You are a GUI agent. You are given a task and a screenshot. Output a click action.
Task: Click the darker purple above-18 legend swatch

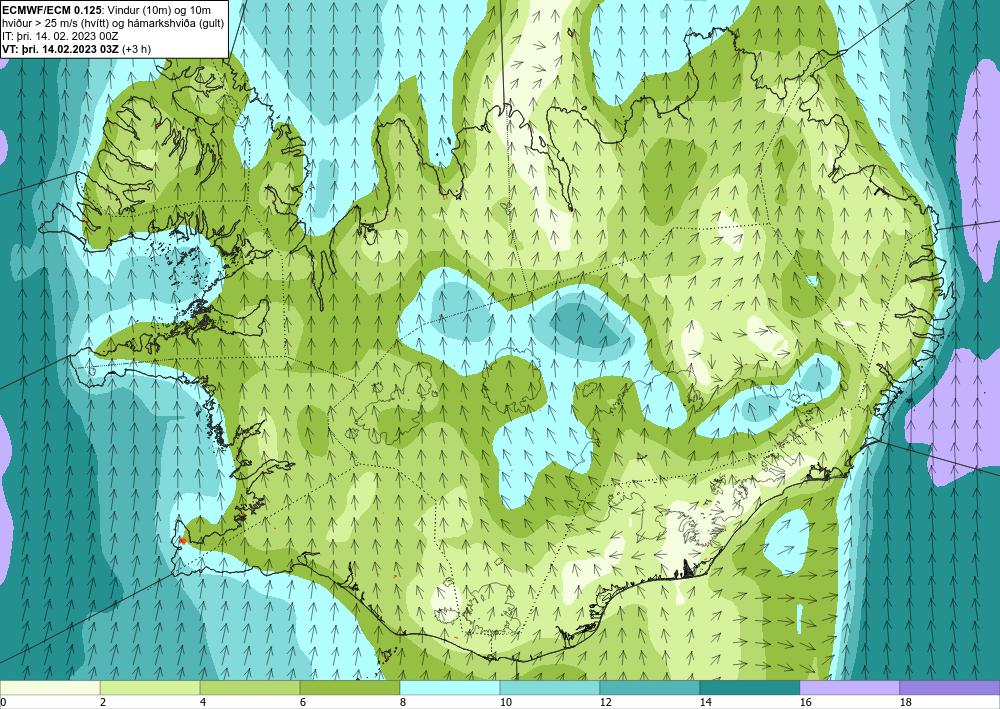coord(950,687)
